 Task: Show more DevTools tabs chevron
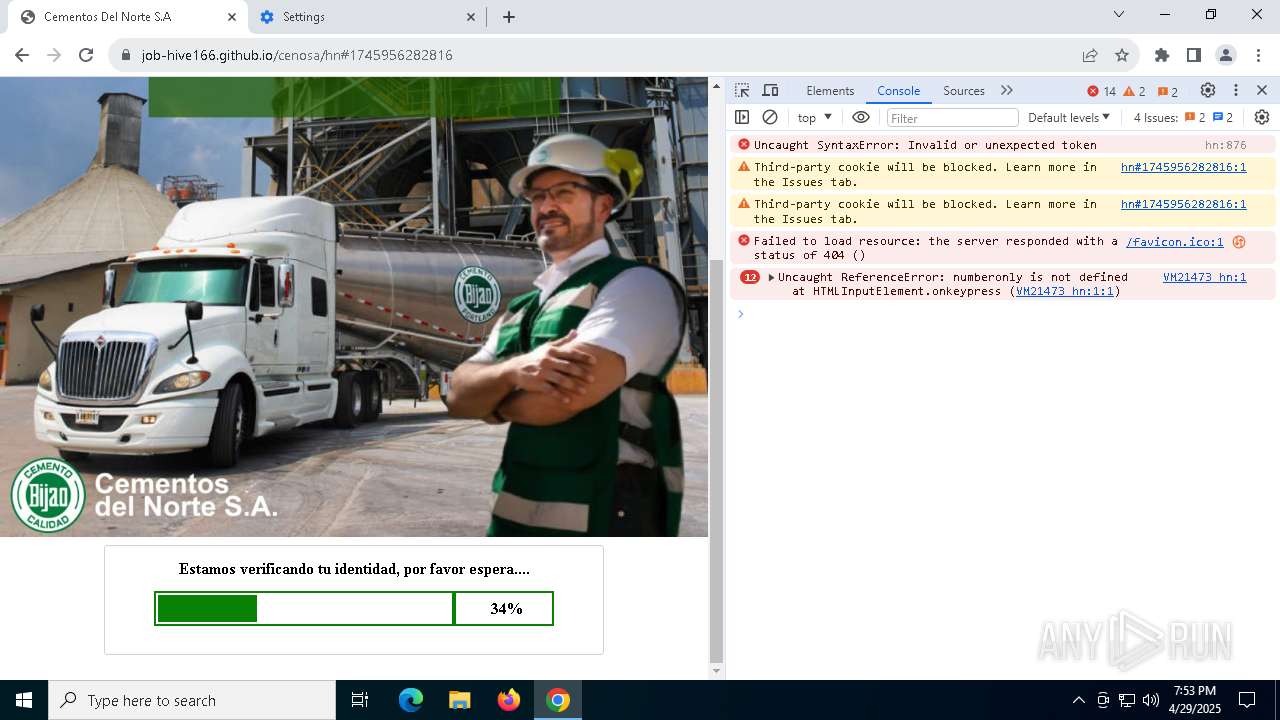[1007, 91]
